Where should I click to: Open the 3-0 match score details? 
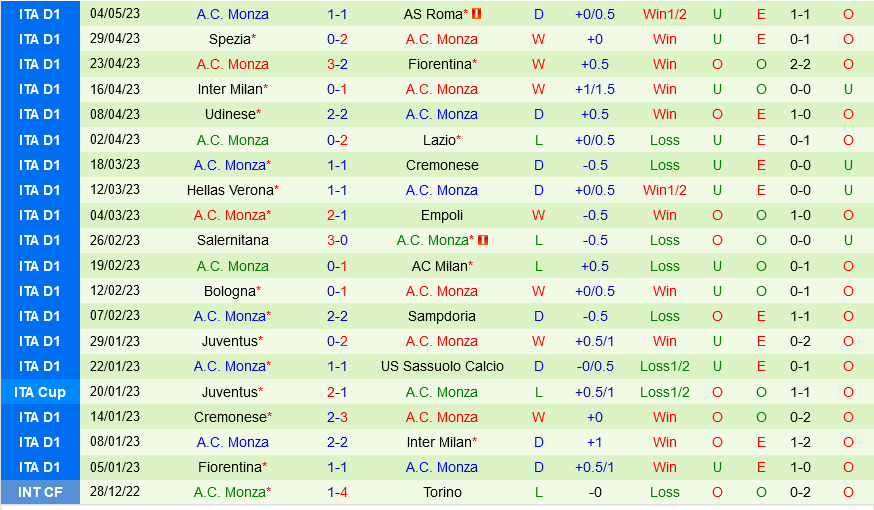(337, 240)
